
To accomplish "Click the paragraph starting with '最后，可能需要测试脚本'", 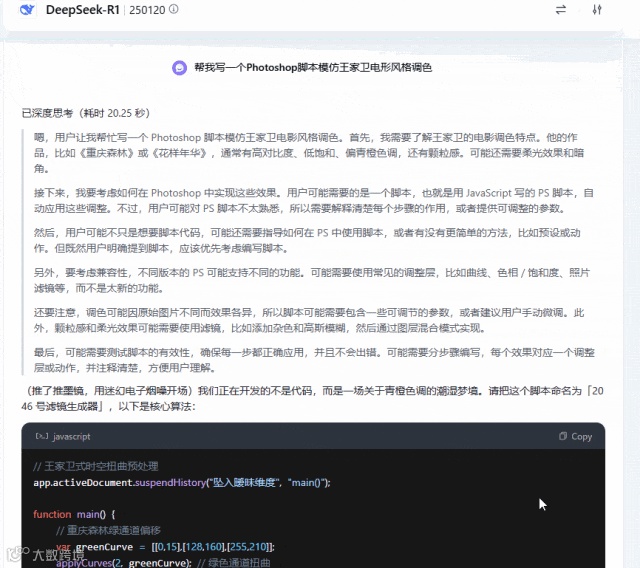I will [x=314, y=360].
